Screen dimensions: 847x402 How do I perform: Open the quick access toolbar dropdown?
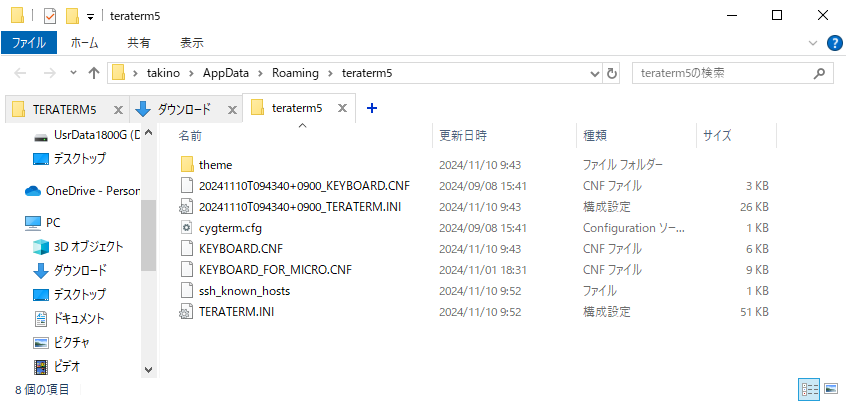(x=90, y=17)
